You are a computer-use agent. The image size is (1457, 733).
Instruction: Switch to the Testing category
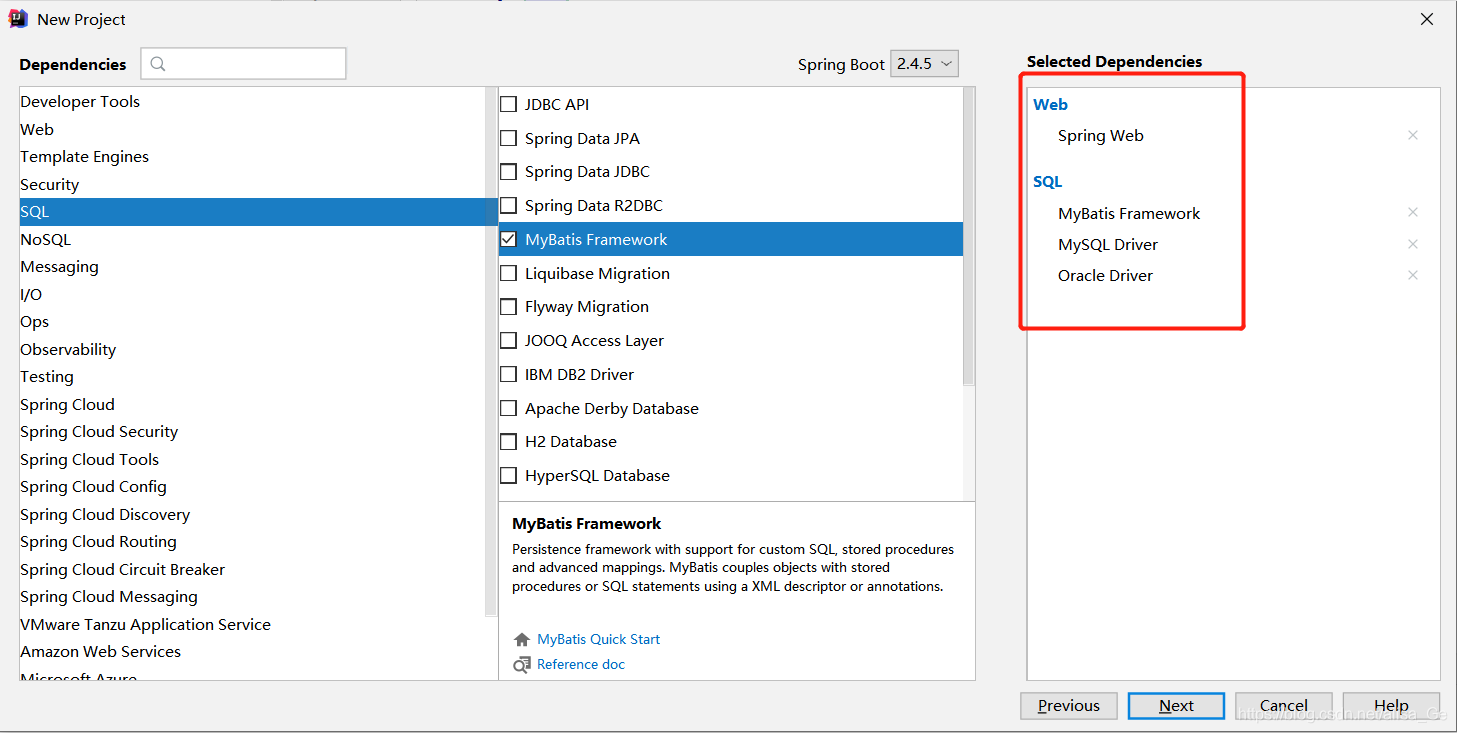46,376
